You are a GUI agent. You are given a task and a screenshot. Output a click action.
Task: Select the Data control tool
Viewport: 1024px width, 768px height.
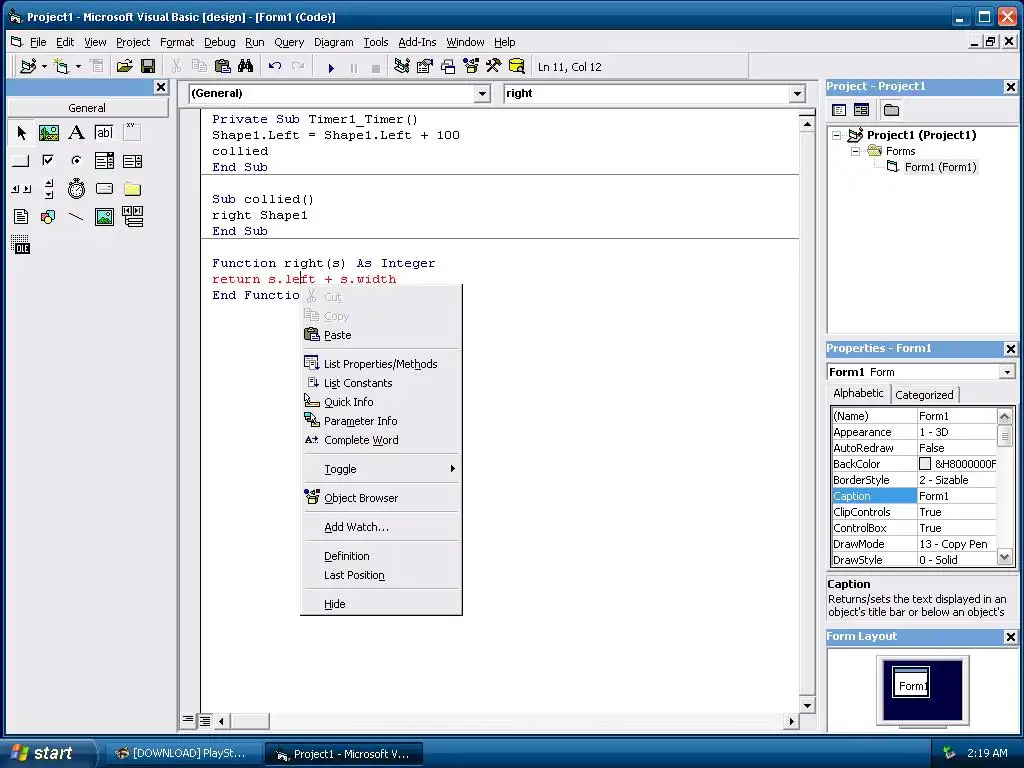pyautogui.click(x=132, y=217)
